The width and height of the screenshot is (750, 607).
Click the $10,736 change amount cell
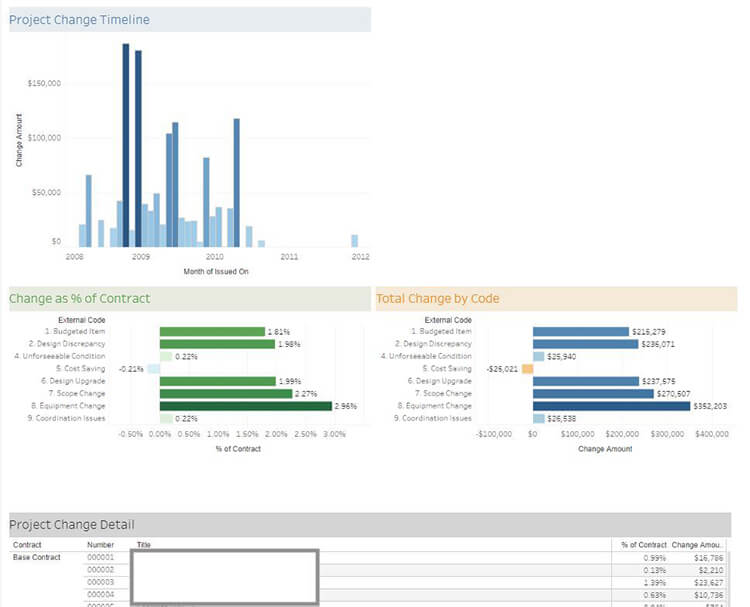pos(708,595)
